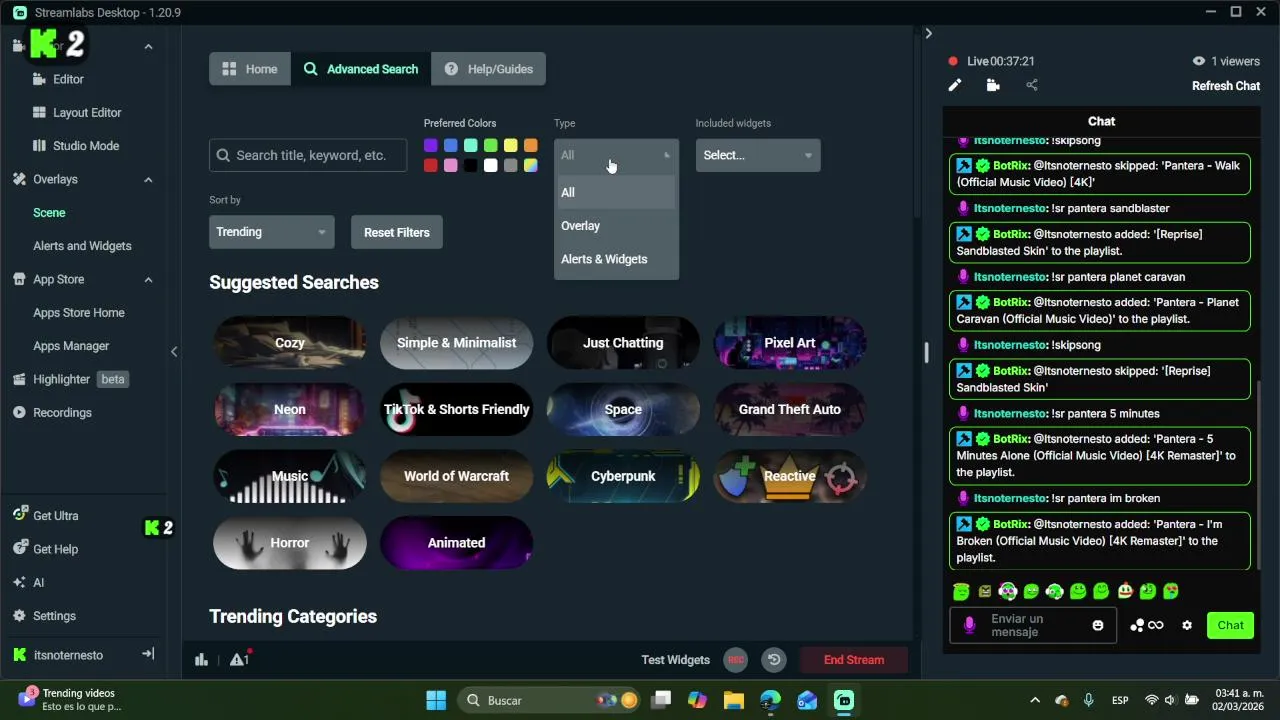Select the Advanced Search tab
Screen dimensions: 1280x720
click(361, 69)
